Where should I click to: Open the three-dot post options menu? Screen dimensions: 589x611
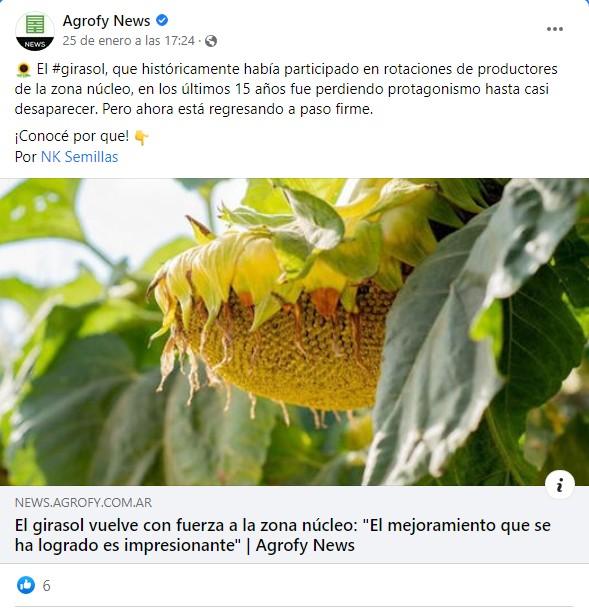point(554,29)
